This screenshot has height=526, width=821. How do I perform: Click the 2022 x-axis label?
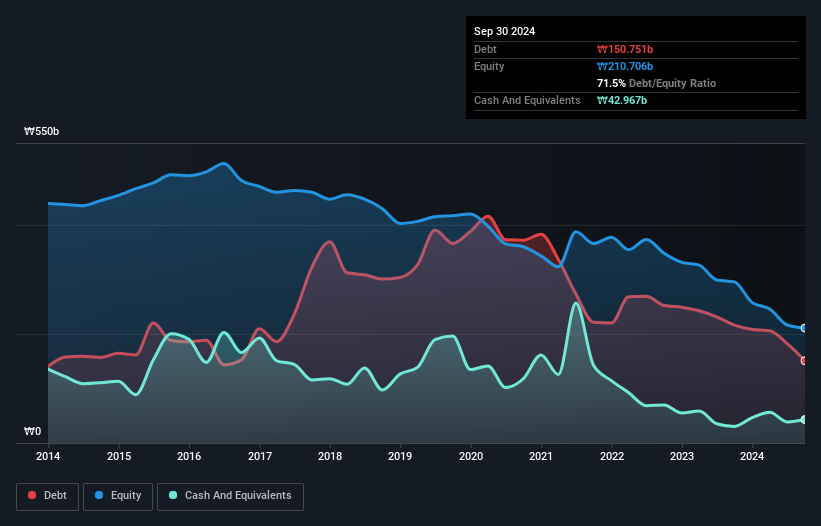612,456
